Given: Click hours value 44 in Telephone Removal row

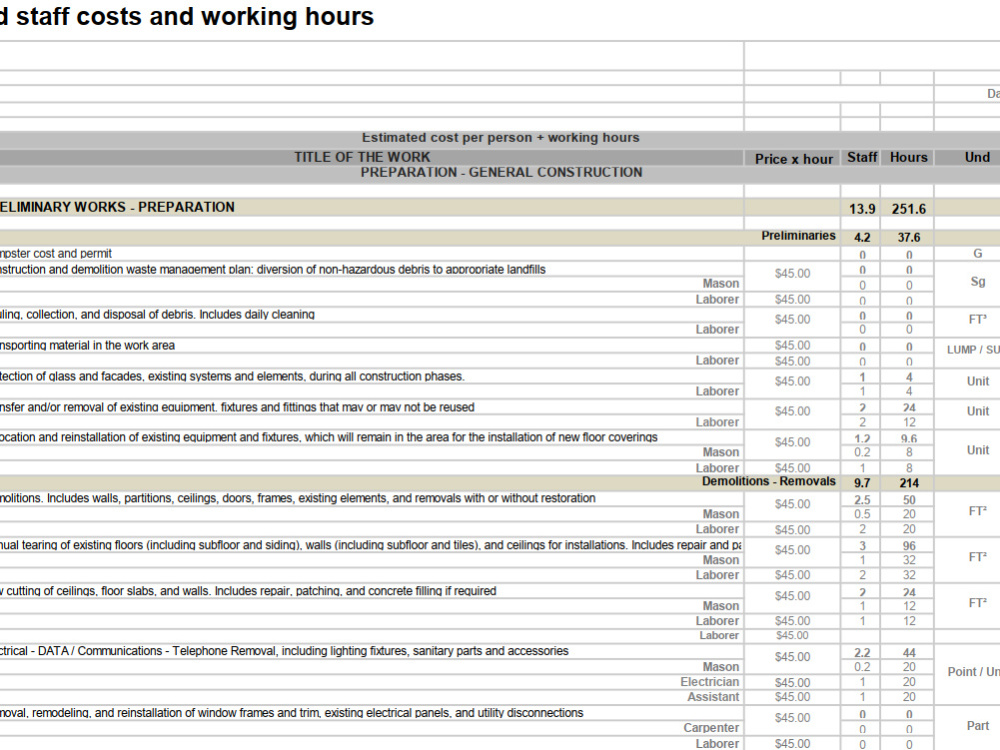Looking at the screenshot, I should click(x=908, y=653).
